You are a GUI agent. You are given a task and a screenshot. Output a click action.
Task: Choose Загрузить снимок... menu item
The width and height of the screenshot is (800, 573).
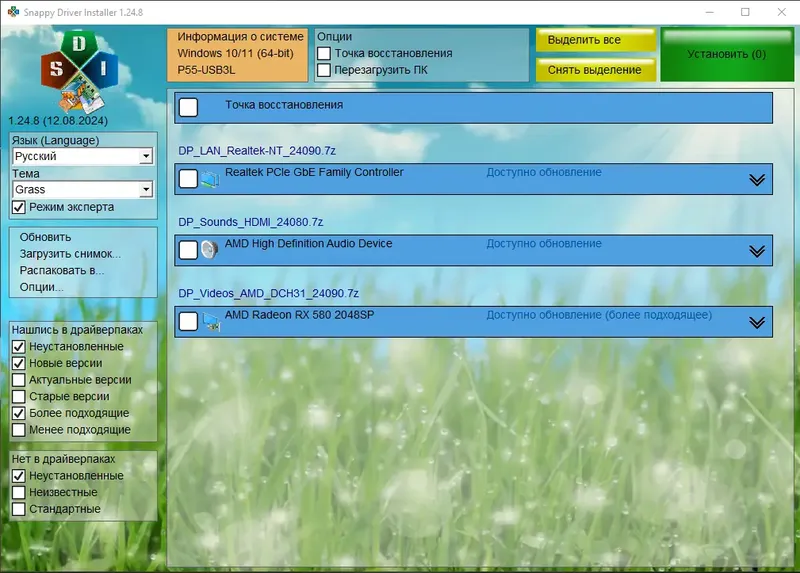[70, 254]
